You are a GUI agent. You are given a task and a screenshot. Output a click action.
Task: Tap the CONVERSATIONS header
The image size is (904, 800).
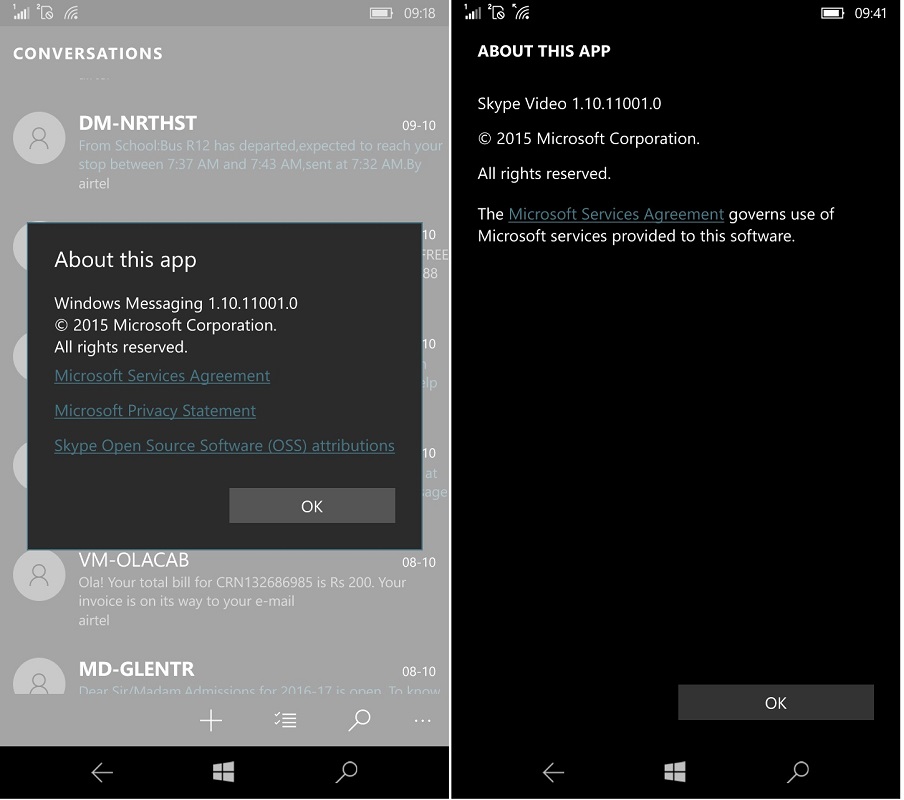point(88,54)
